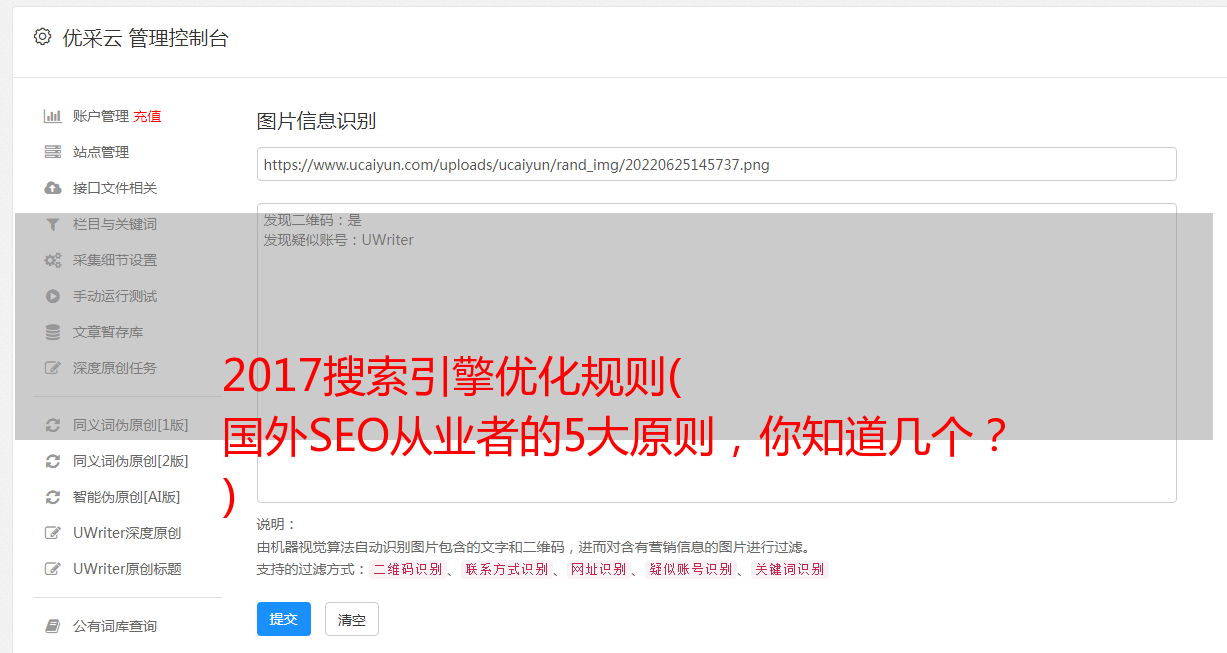This screenshot has height=653, width=1227.
Task: Click the database icon for 文章暂存库
Action: [53, 332]
